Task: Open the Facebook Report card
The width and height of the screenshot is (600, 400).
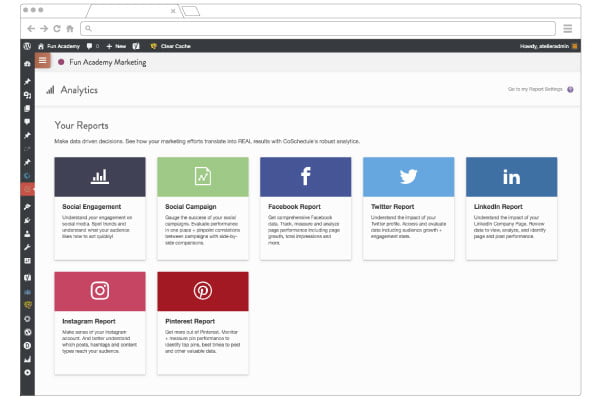Action: click(306, 209)
